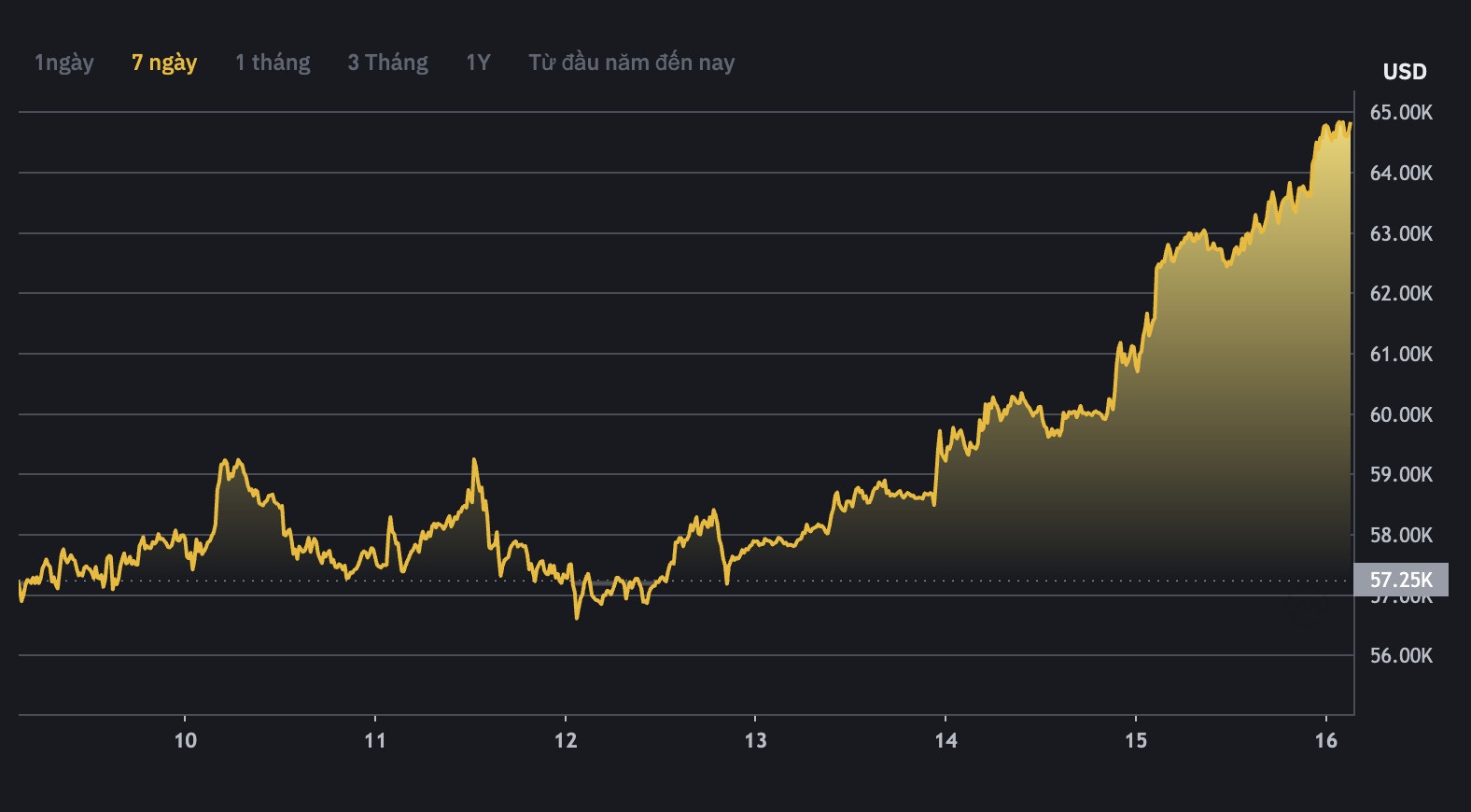Select date 11 on the time axis
The image size is (1471, 812).
[375, 740]
